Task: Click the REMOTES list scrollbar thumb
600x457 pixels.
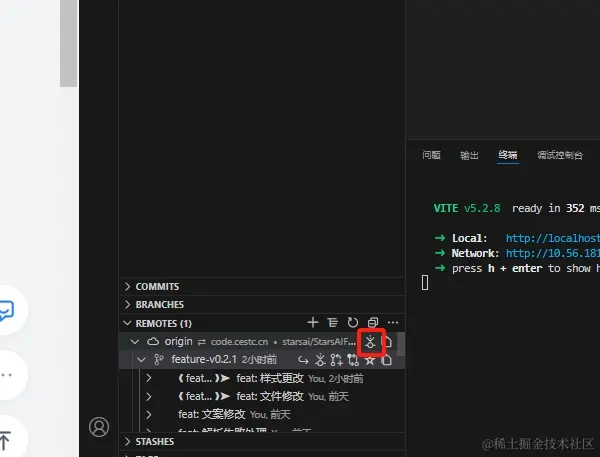Action: (401, 344)
